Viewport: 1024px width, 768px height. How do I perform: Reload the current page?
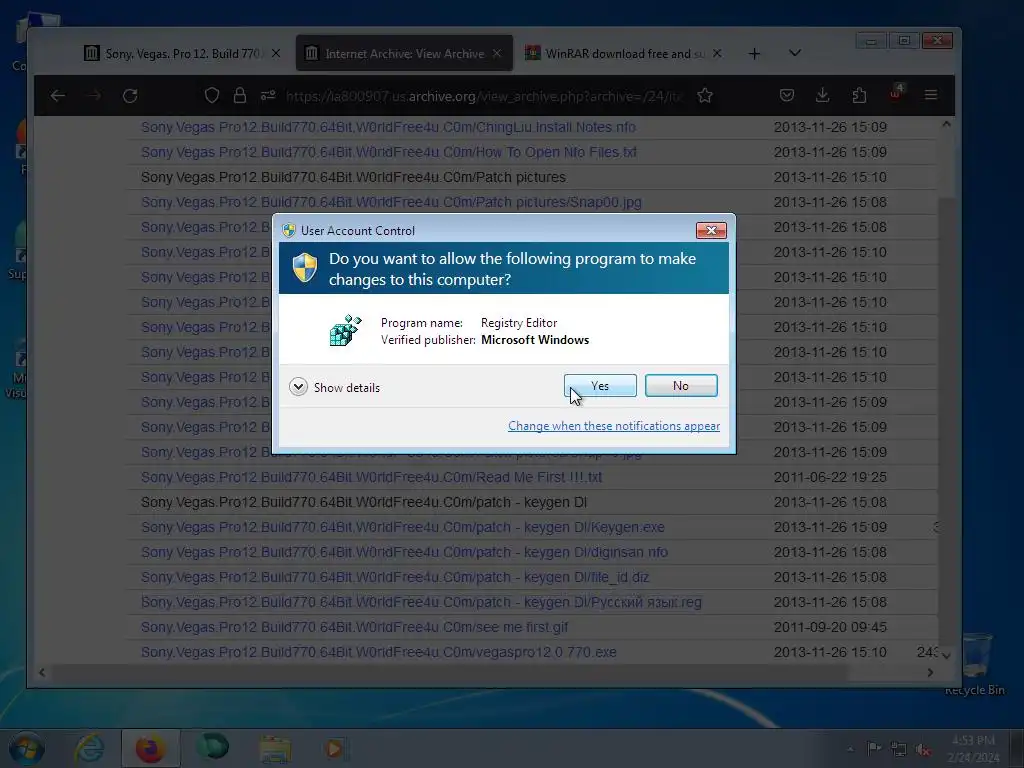130,96
